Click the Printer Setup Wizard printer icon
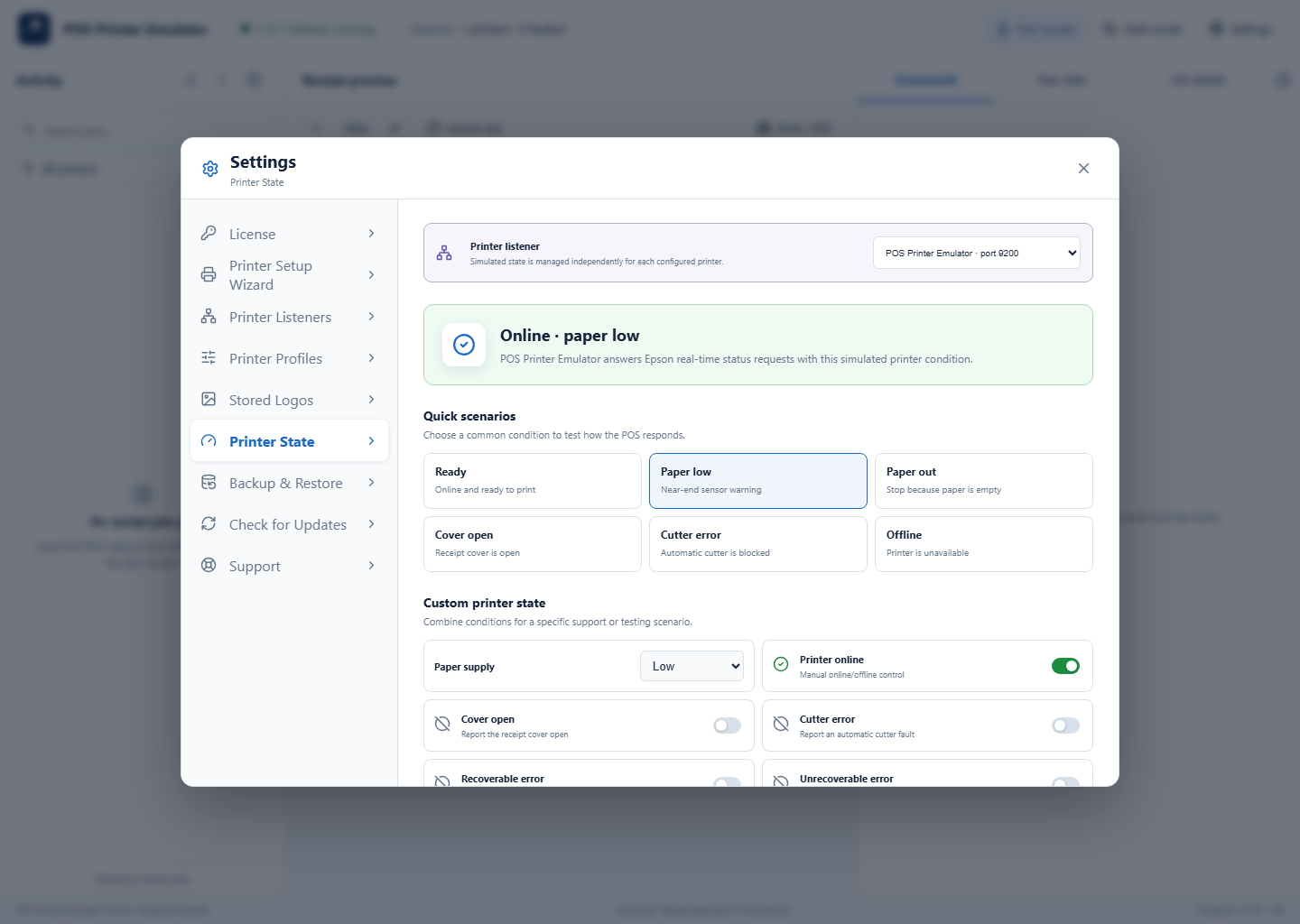Viewport: 1300px width, 924px height. 209,274
